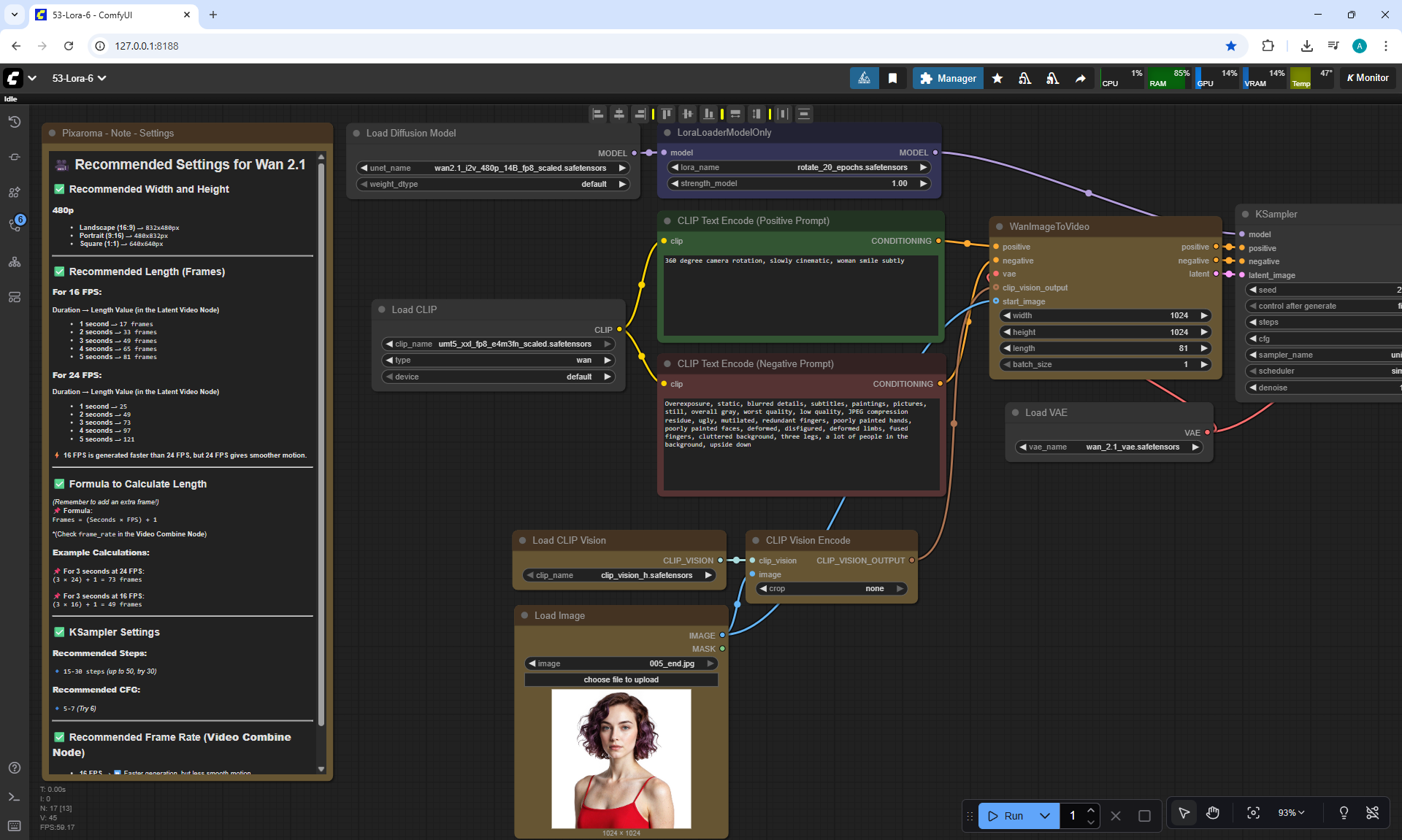Screen dimensions: 1402x840
Task: Click choose file to upload button
Action: (x=621, y=679)
